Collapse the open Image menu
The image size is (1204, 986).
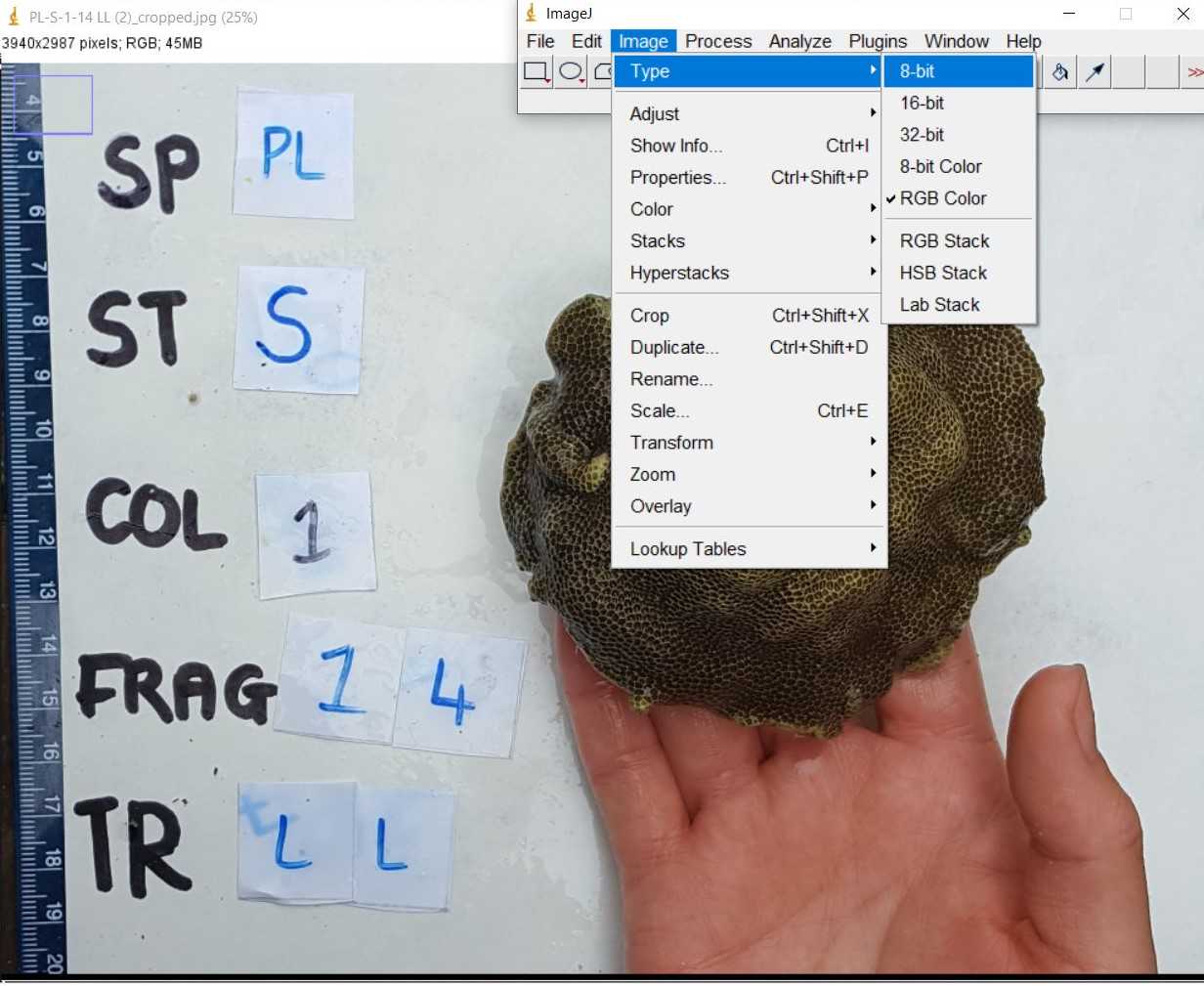click(643, 41)
